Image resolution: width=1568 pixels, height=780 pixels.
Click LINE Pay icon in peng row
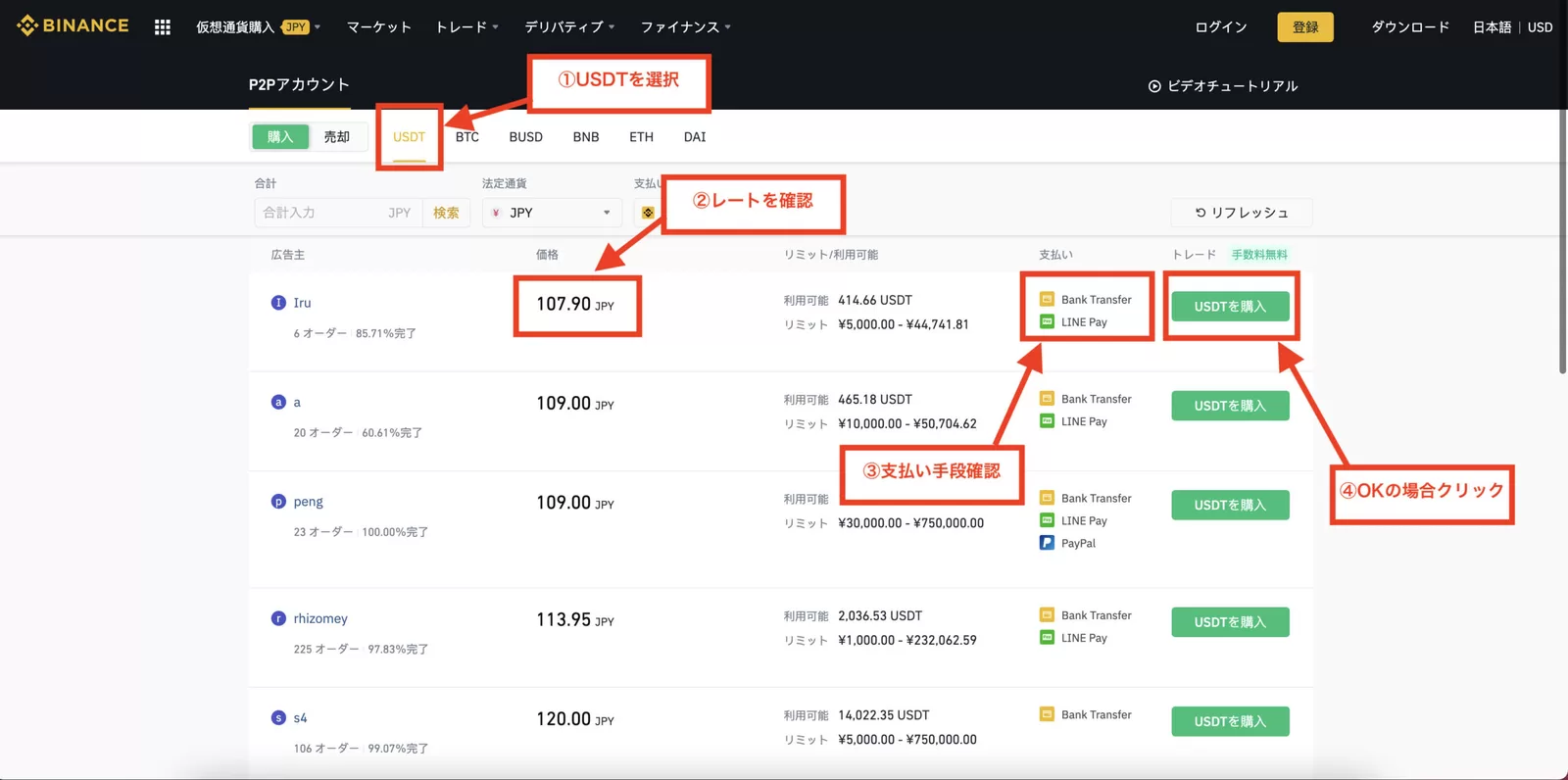point(1047,521)
